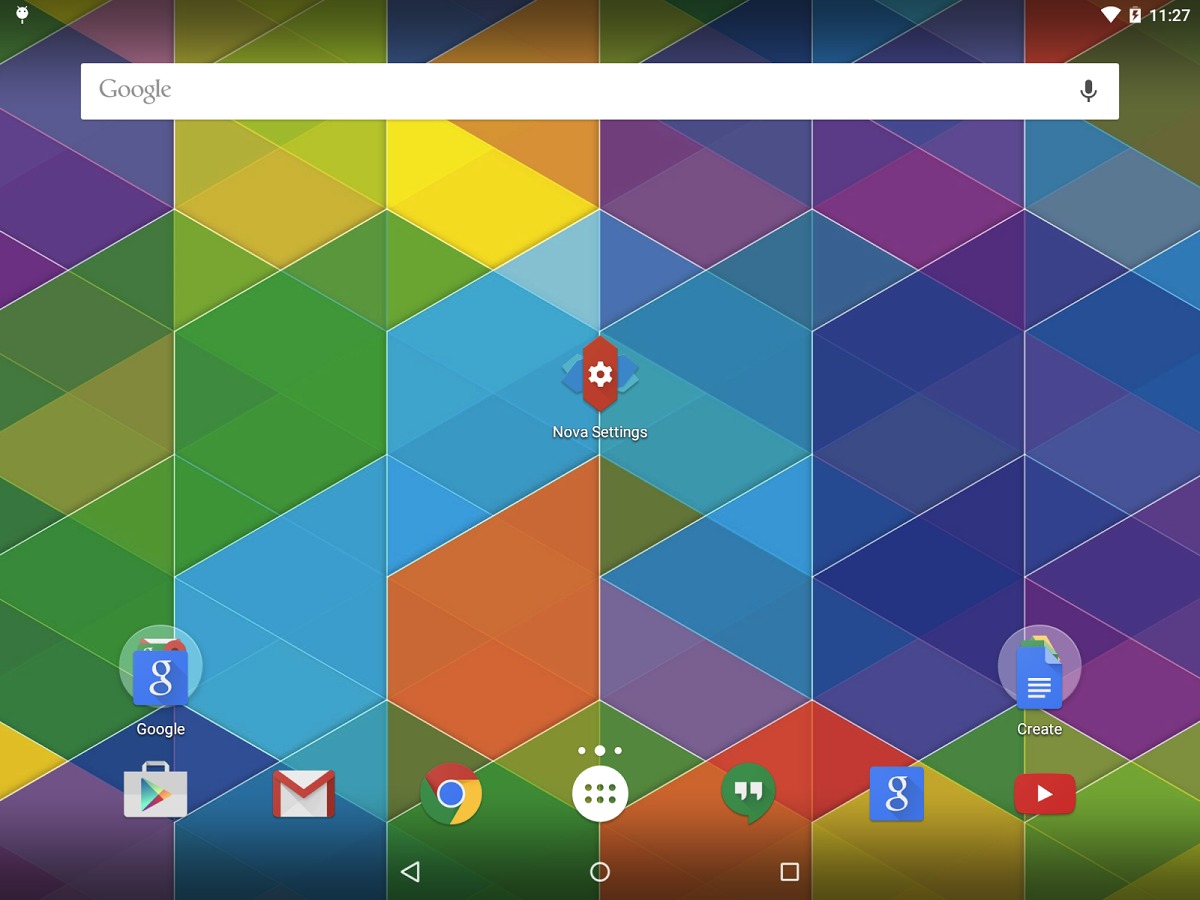Tap the "Nova Settings" label text
This screenshot has width=1200, height=900.
click(x=600, y=432)
